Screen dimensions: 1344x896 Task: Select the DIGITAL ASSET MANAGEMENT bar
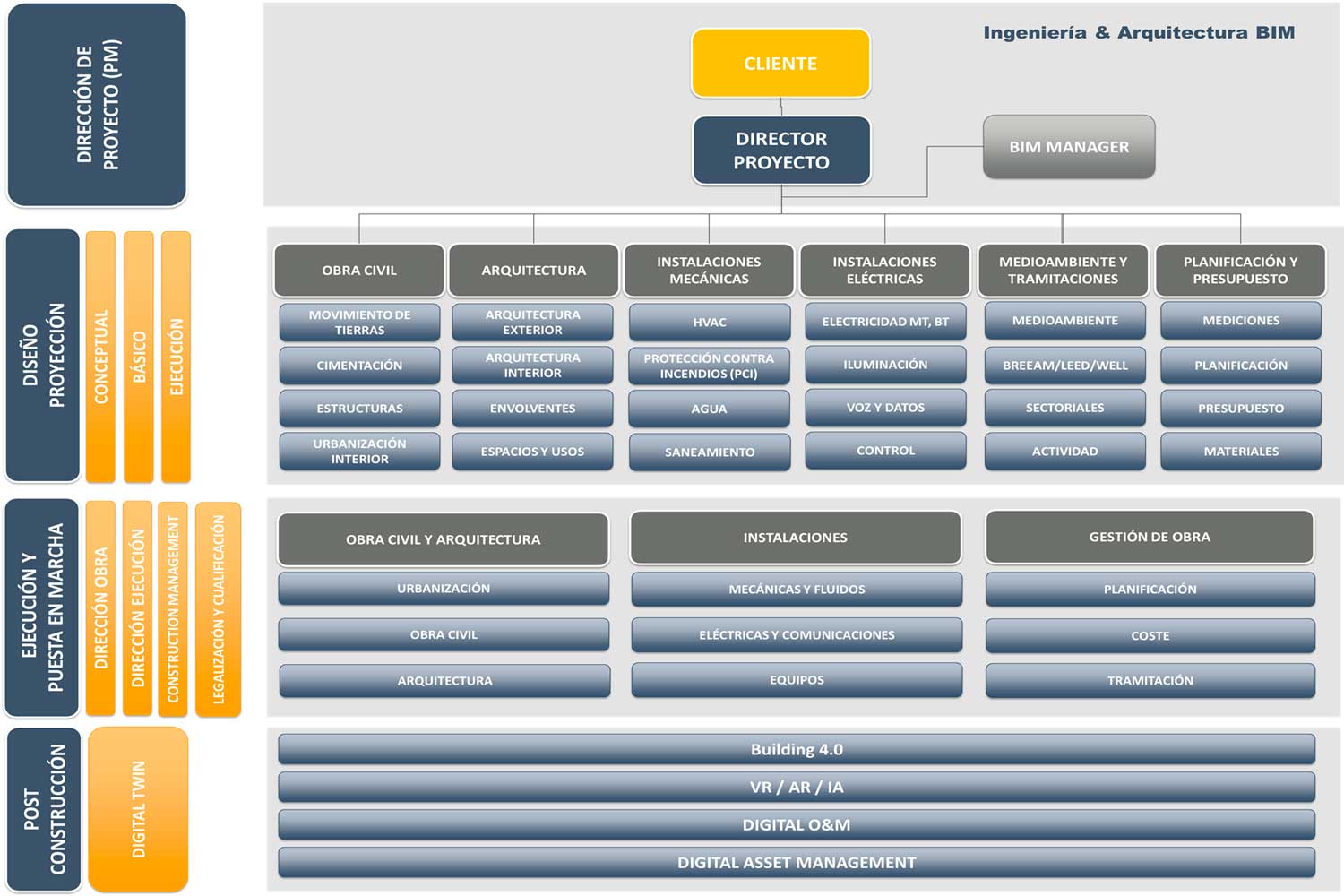(x=797, y=863)
